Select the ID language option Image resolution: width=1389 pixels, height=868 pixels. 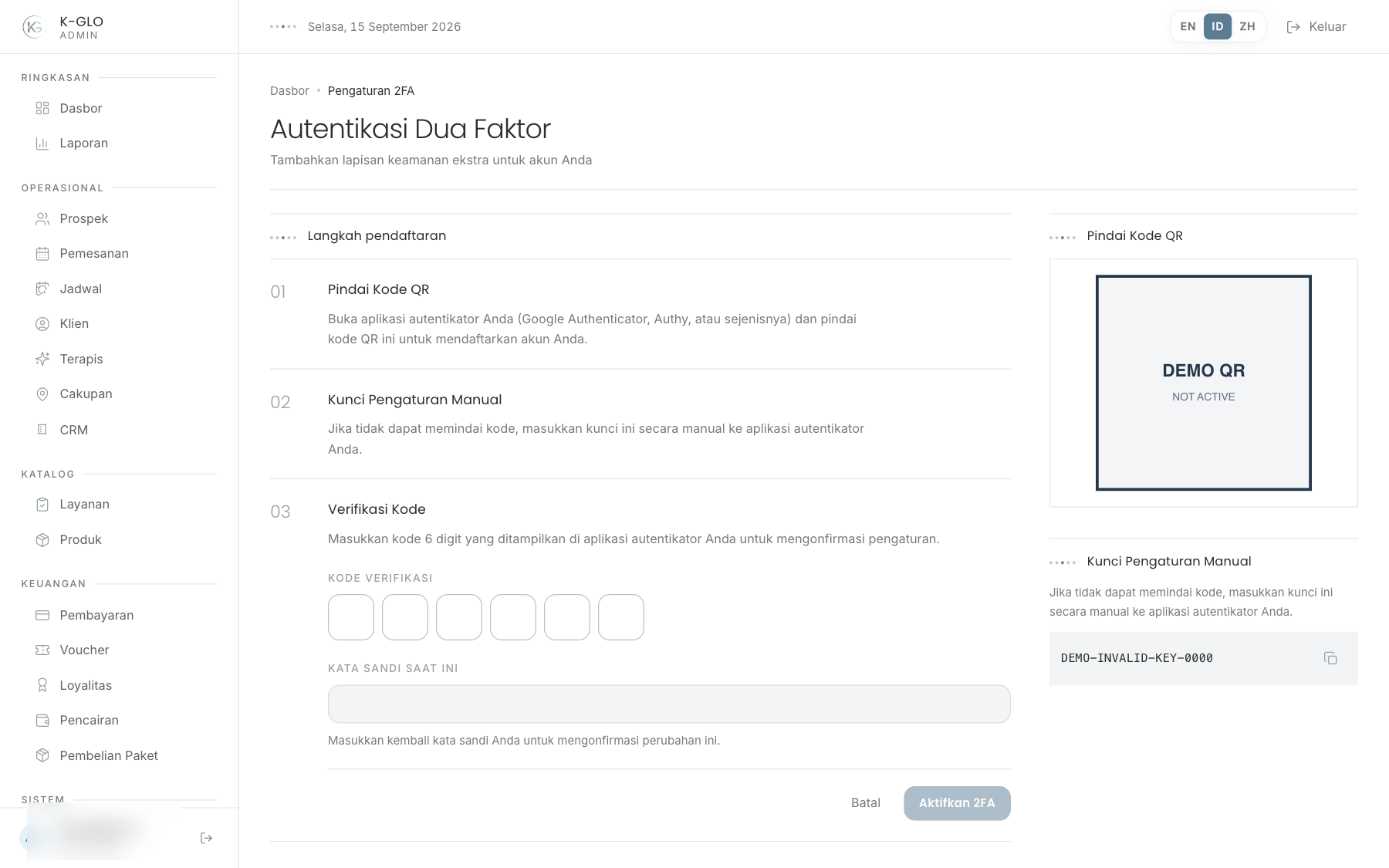pos(1218,26)
